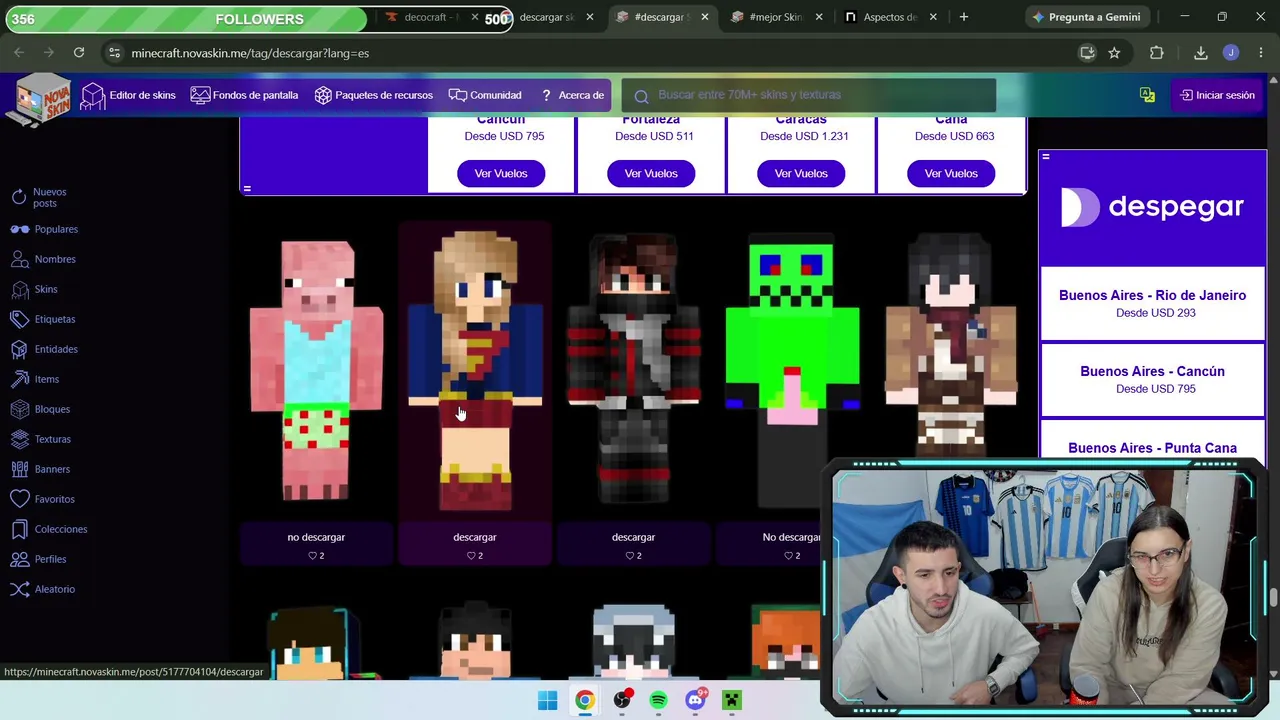The width and height of the screenshot is (1280, 720).
Task: Click the Iniciar sesión button
Action: [1217, 95]
